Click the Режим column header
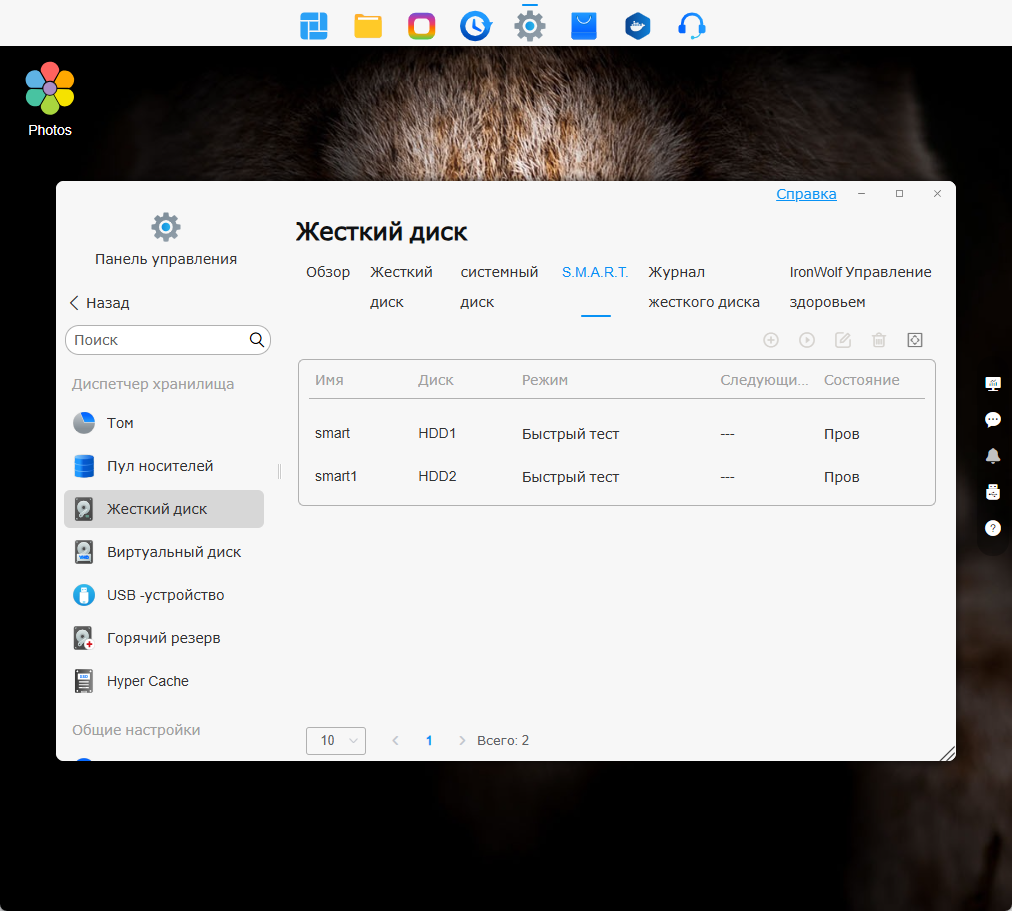This screenshot has height=911, width=1012. point(545,380)
